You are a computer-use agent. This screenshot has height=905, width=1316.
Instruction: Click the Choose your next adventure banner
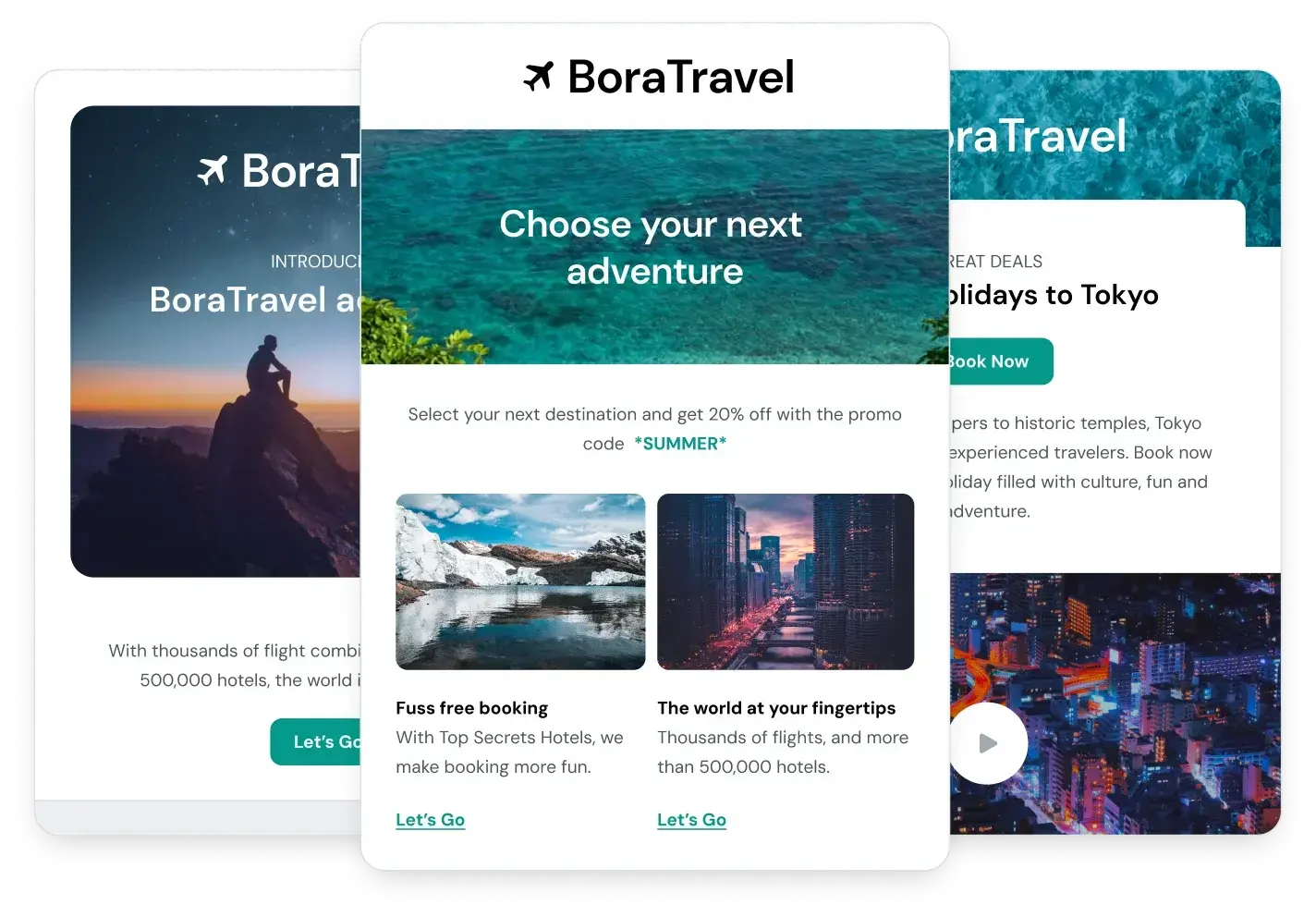654,247
